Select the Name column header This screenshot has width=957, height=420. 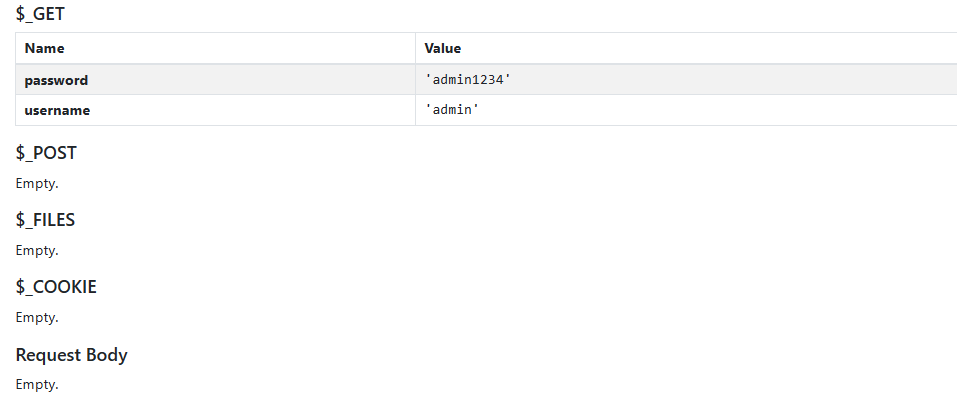click(44, 48)
